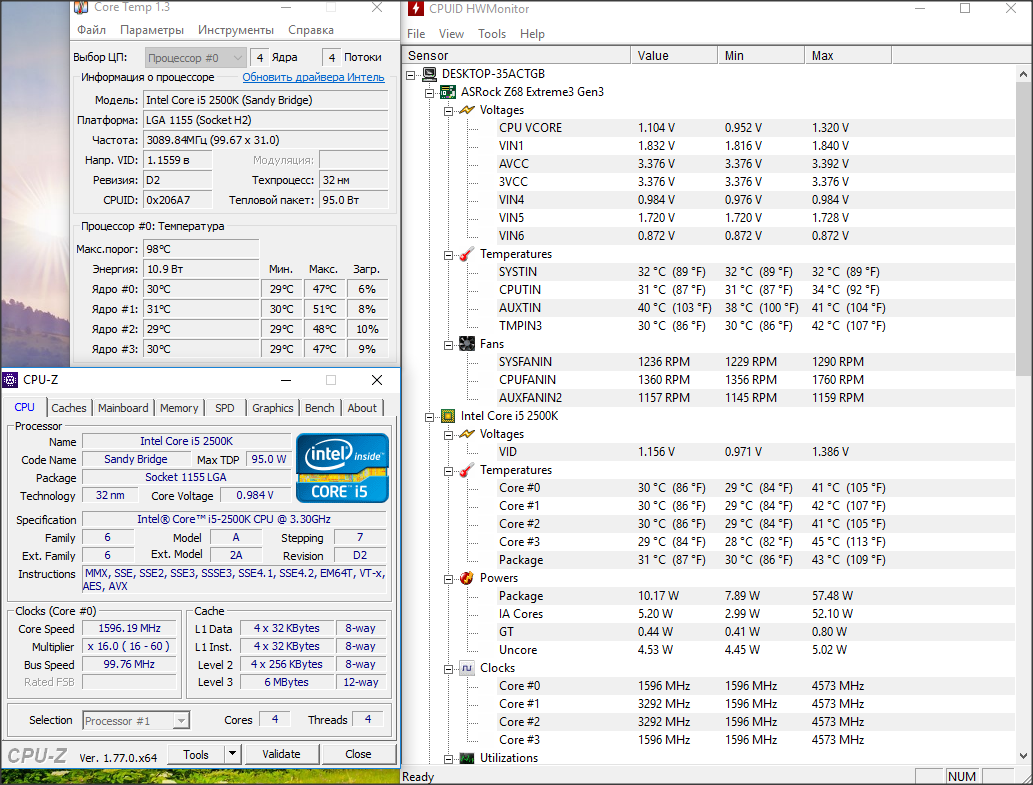Switch to the SPD tab in CPU-Z
The width and height of the screenshot is (1033, 785).
pos(225,408)
